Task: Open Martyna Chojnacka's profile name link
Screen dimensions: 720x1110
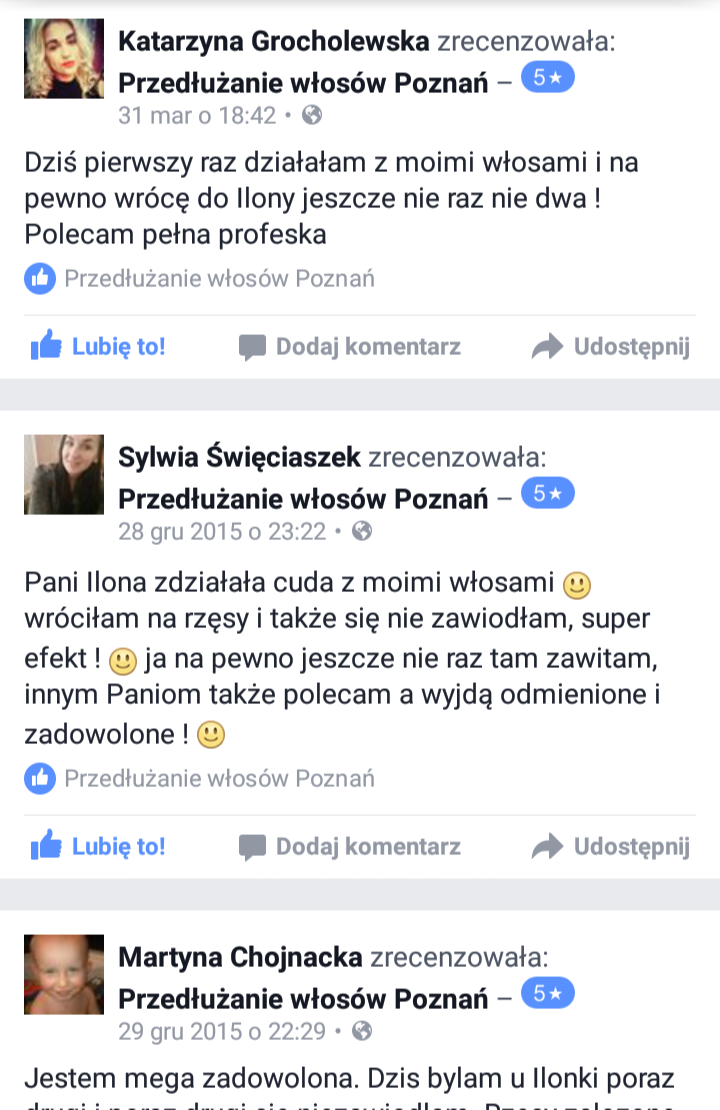Action: click(x=240, y=957)
